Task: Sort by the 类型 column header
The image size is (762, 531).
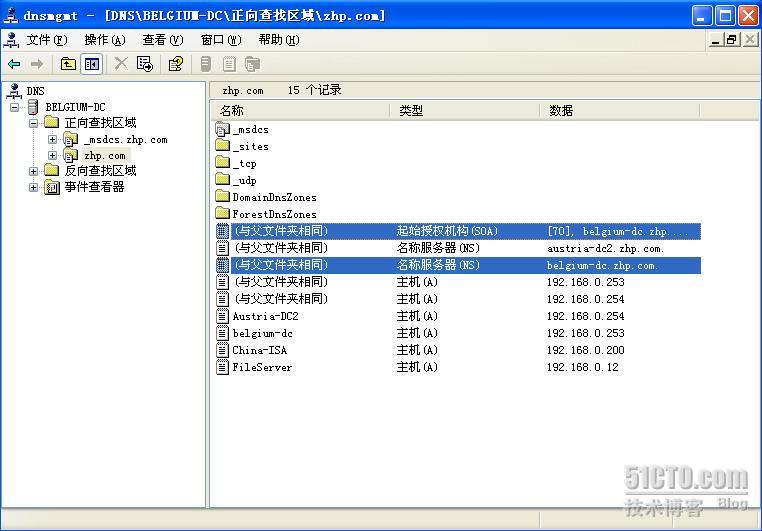Action: [x=464, y=111]
